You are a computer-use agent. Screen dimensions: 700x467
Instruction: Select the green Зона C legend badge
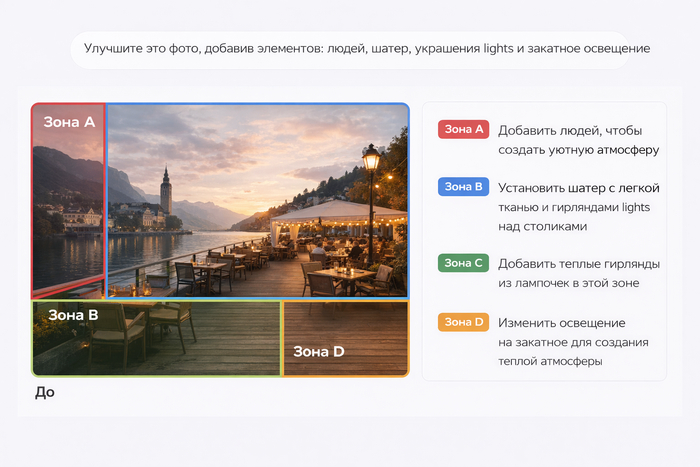[464, 263]
